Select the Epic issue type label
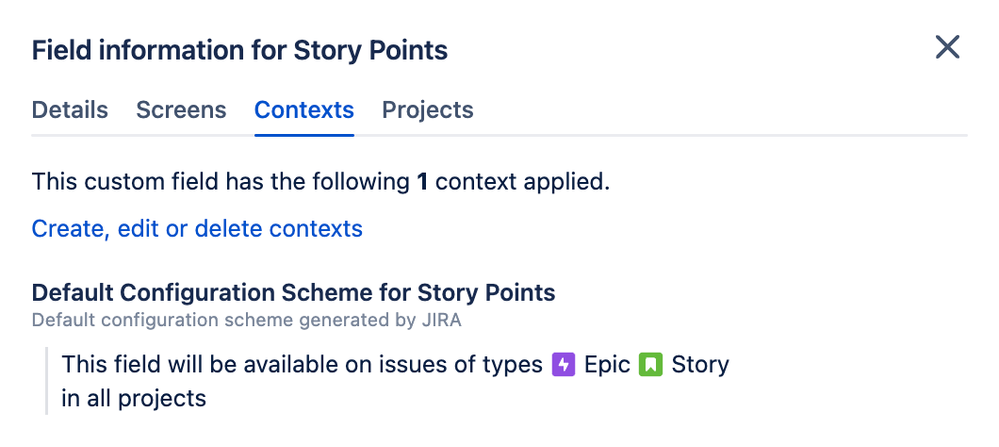This screenshot has width=999, height=447. click(607, 365)
